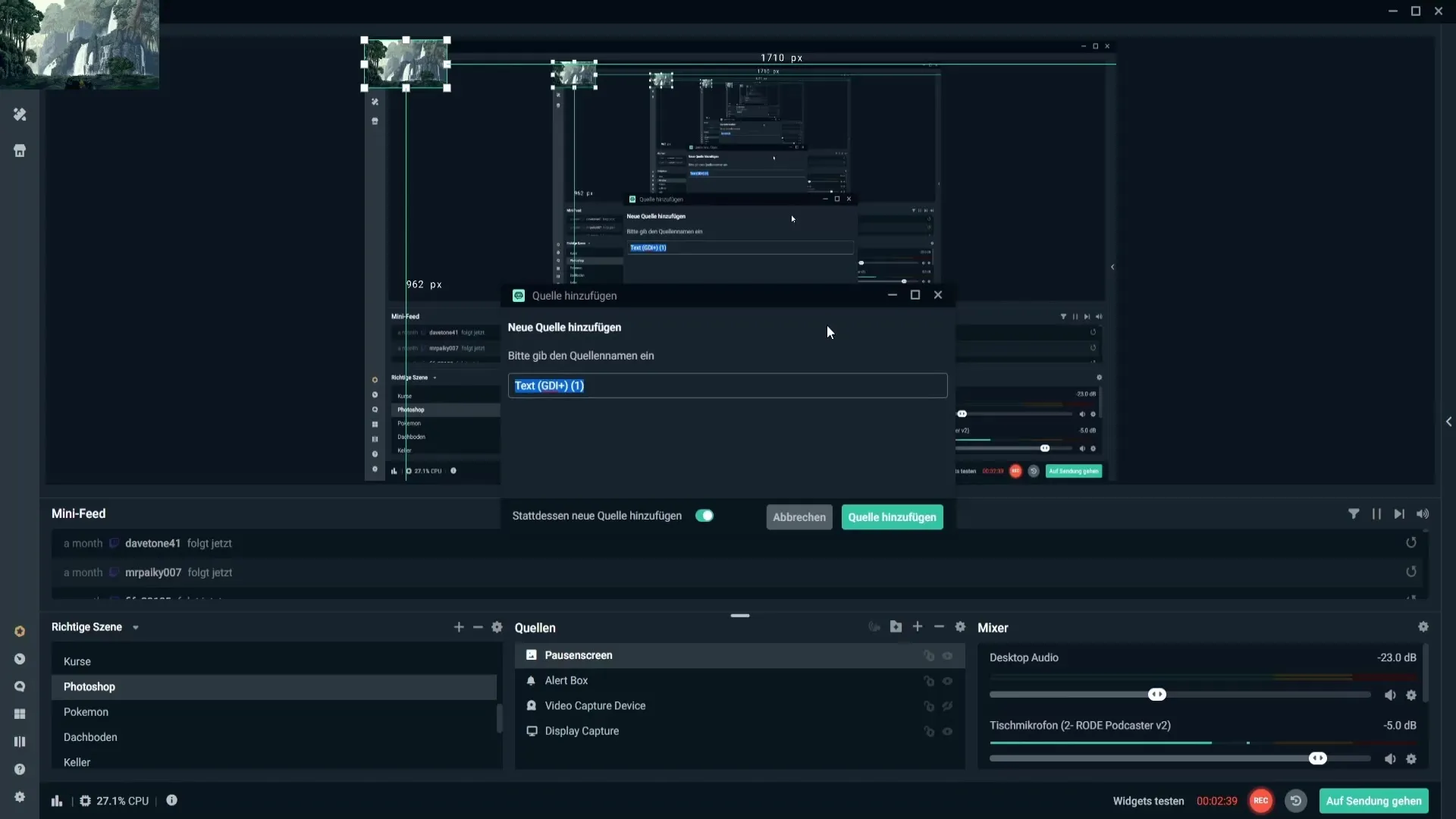The image size is (1456, 819).
Task: Filter Mini-Feed events with funnel icon
Action: coord(1354,514)
